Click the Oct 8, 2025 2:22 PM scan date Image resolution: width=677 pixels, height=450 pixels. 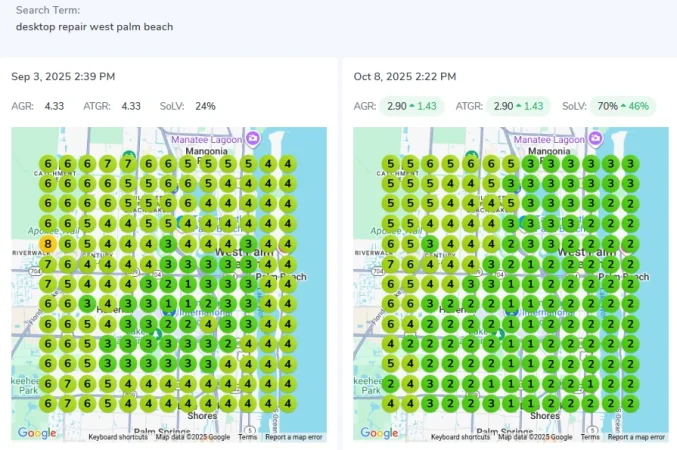click(405, 76)
